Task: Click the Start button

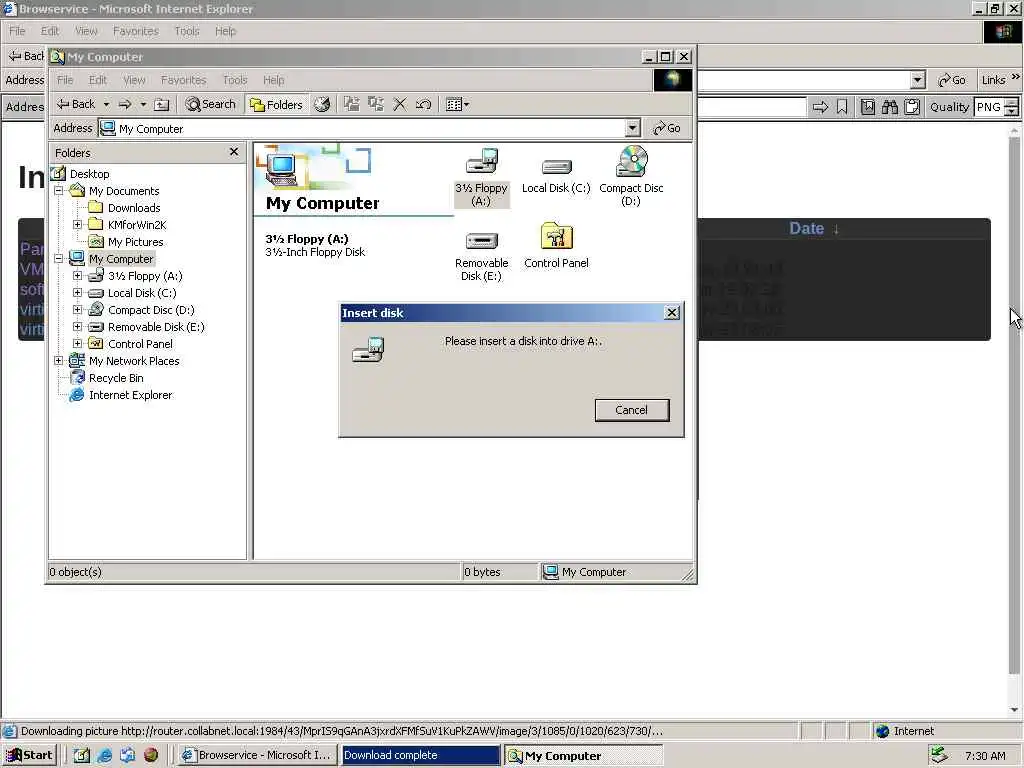Action: point(29,756)
